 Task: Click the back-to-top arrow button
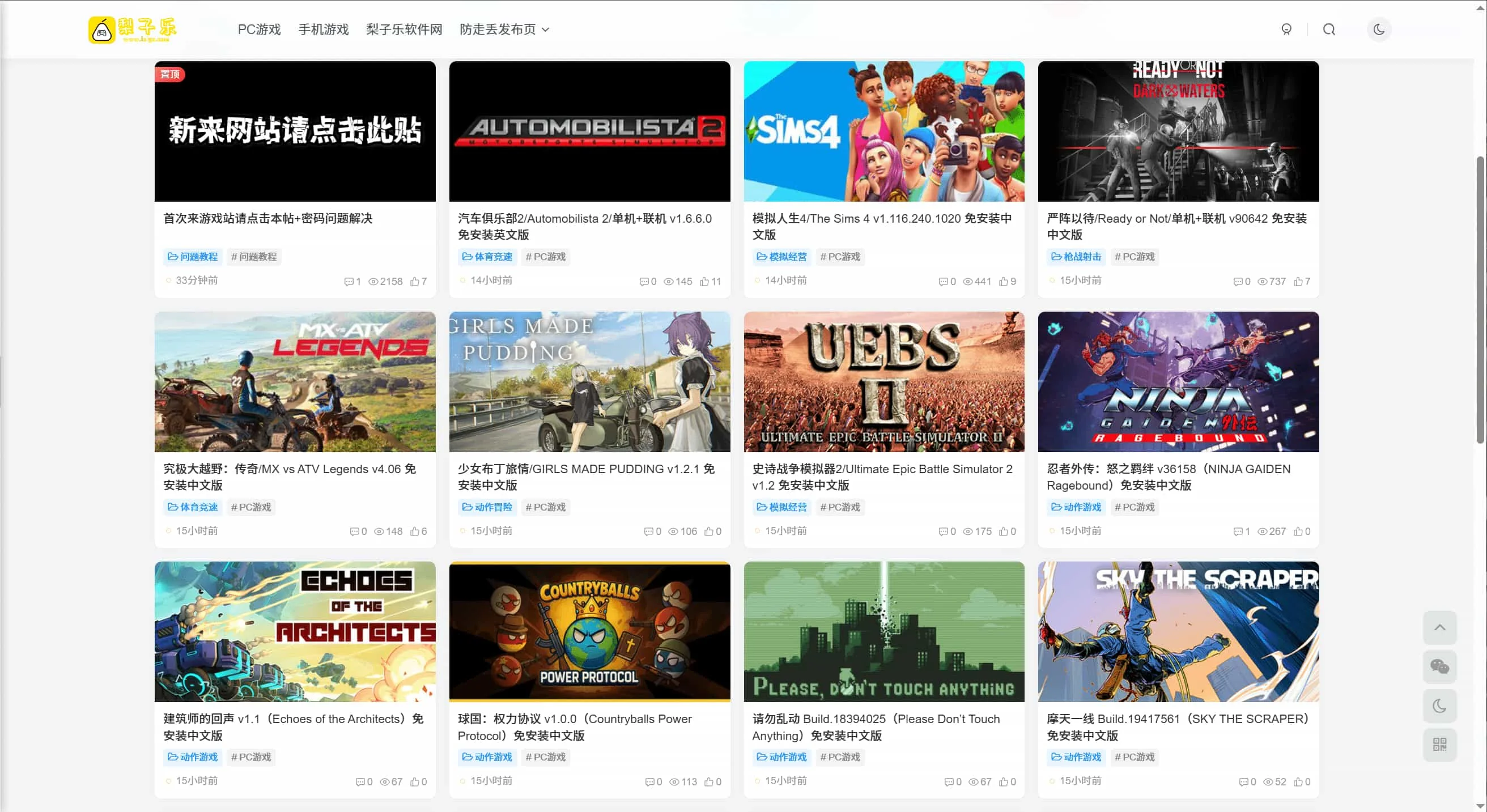[x=1439, y=627]
